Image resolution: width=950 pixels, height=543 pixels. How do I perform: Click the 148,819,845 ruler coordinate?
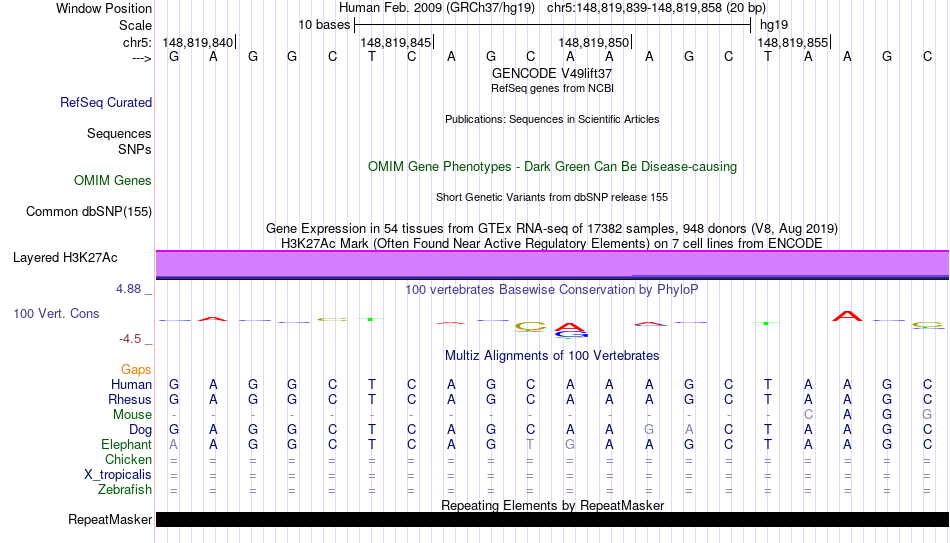[x=396, y=42]
